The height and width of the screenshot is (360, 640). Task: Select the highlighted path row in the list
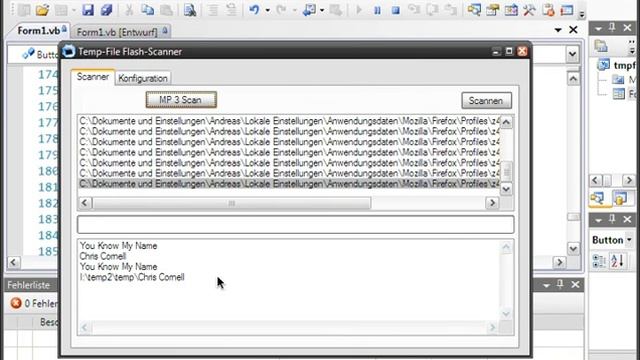pos(289,184)
